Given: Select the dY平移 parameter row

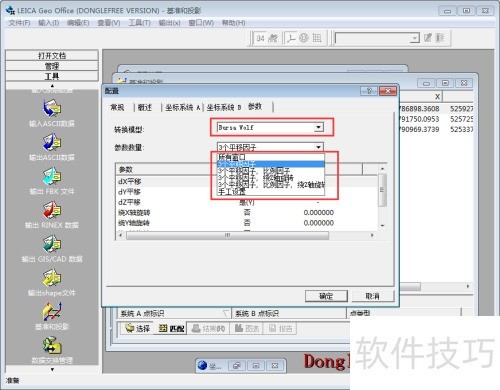Looking at the screenshot, I should [x=247, y=192].
